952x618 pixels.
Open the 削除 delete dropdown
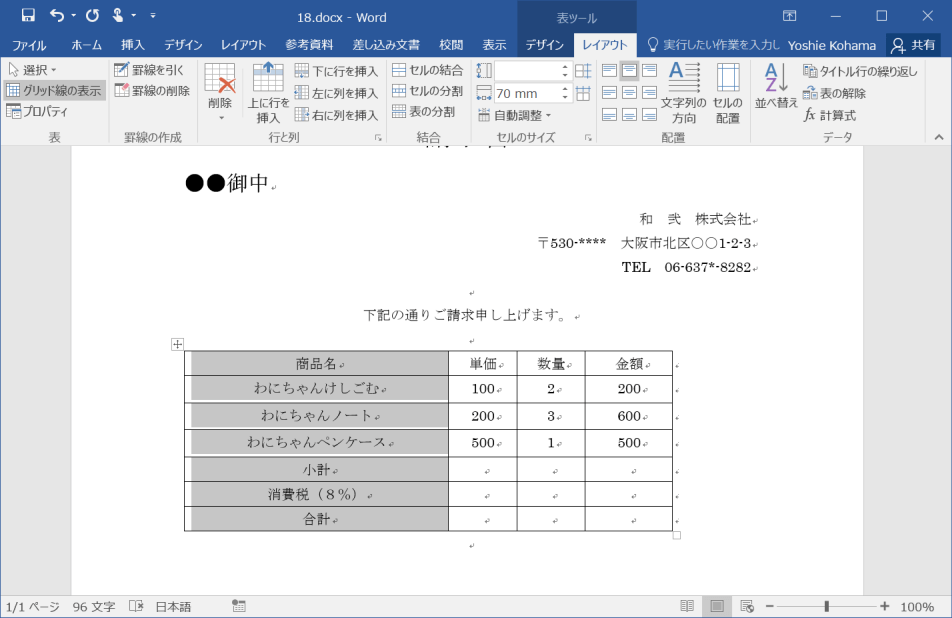[220, 92]
